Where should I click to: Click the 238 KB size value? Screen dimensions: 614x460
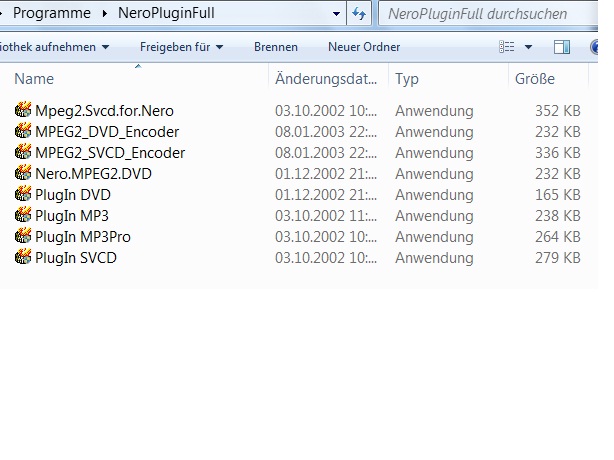pyautogui.click(x=558, y=216)
